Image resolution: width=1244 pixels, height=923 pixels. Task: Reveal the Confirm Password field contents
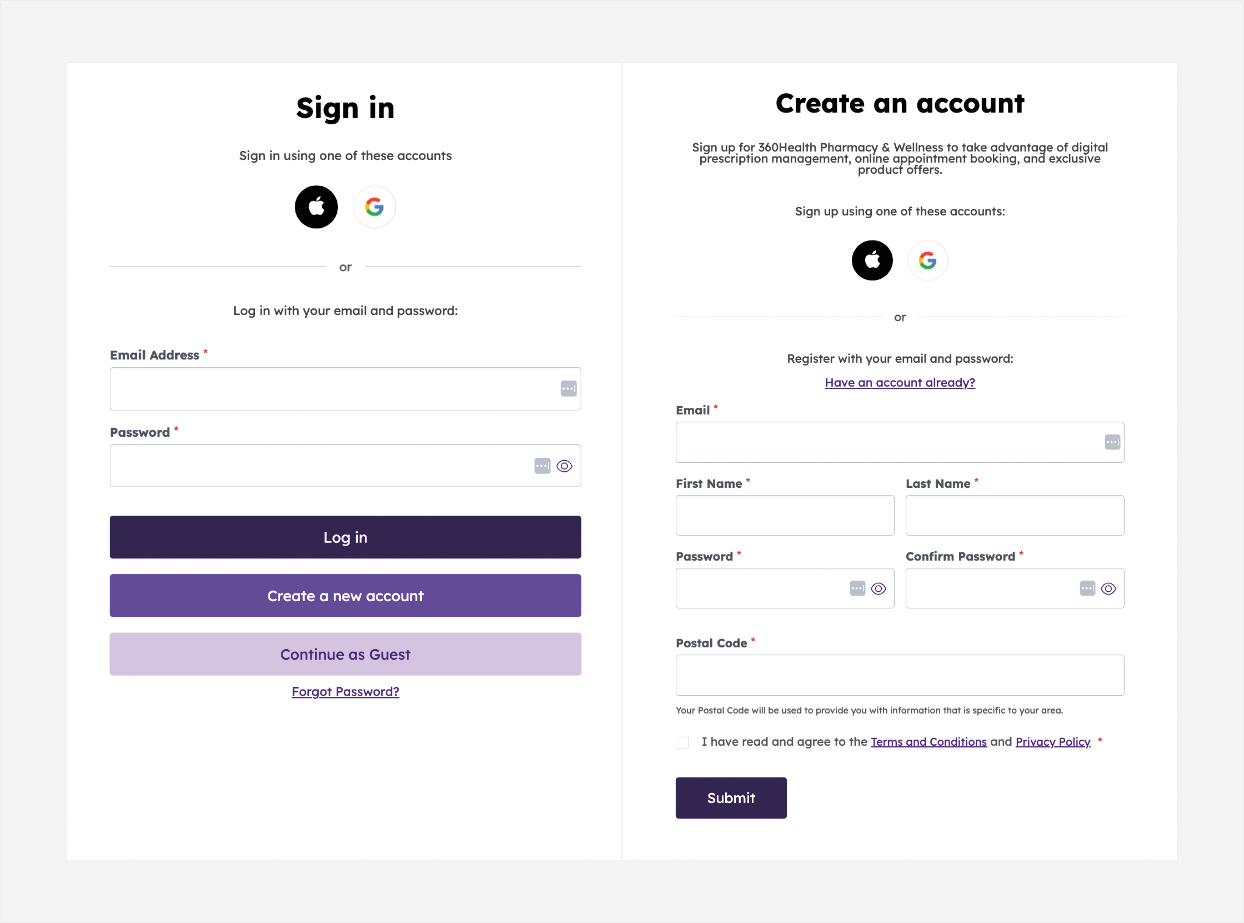1108,588
